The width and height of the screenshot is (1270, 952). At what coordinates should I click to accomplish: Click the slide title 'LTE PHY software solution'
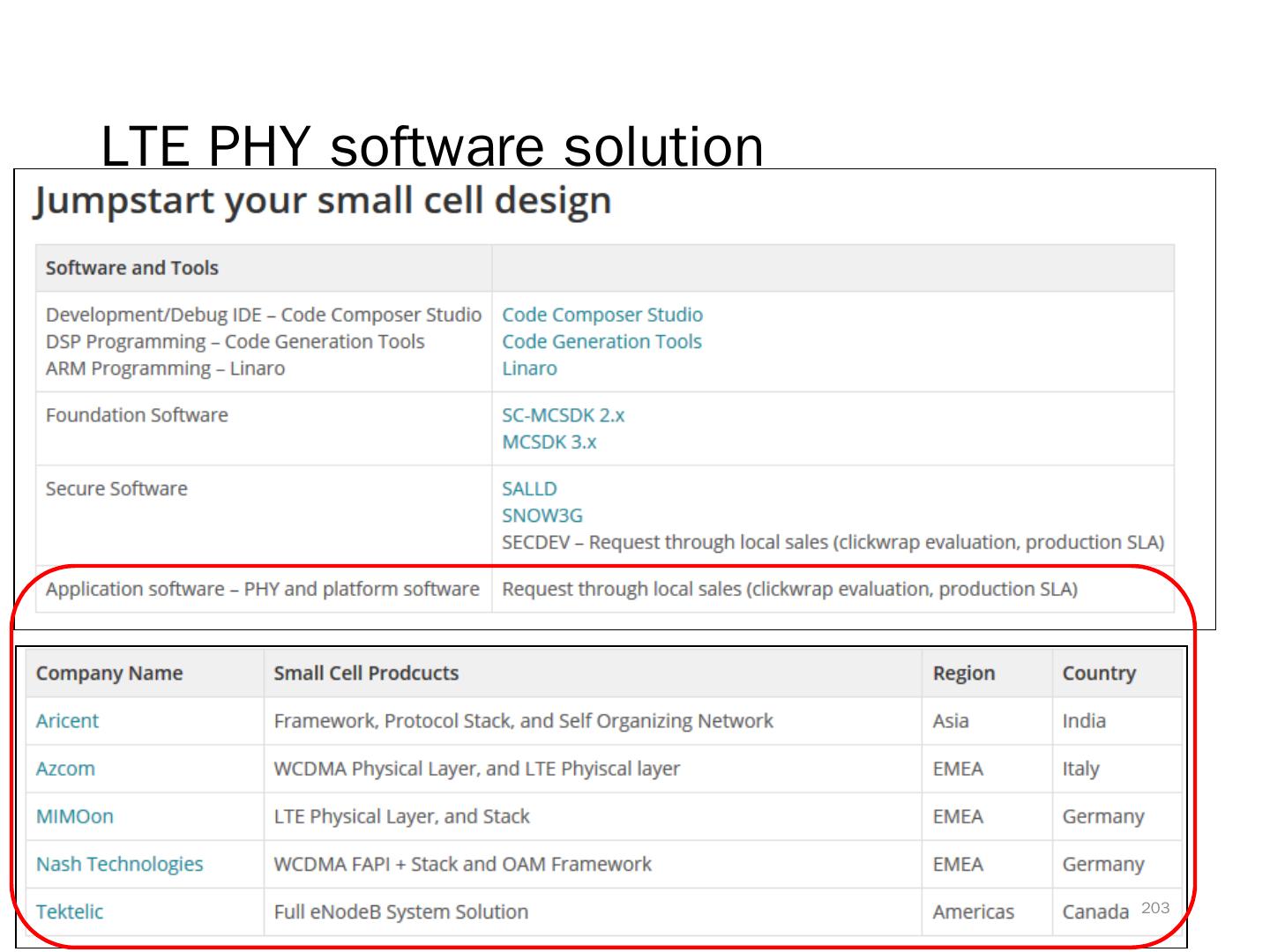[x=432, y=145]
